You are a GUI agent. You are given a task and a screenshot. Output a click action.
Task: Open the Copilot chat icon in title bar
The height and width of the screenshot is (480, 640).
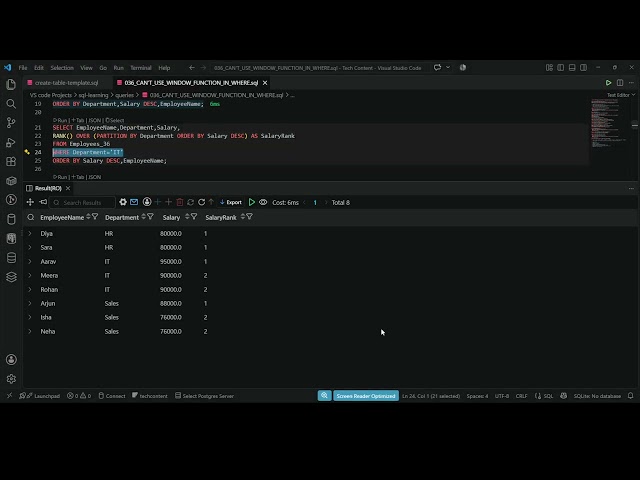point(438,67)
